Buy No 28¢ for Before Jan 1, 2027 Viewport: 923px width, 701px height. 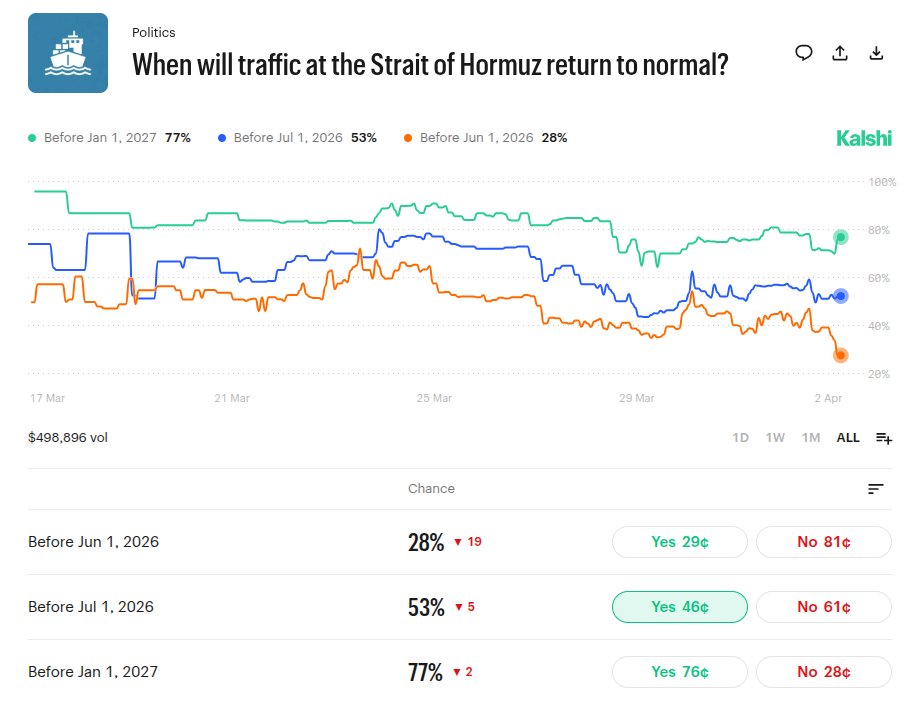823,672
